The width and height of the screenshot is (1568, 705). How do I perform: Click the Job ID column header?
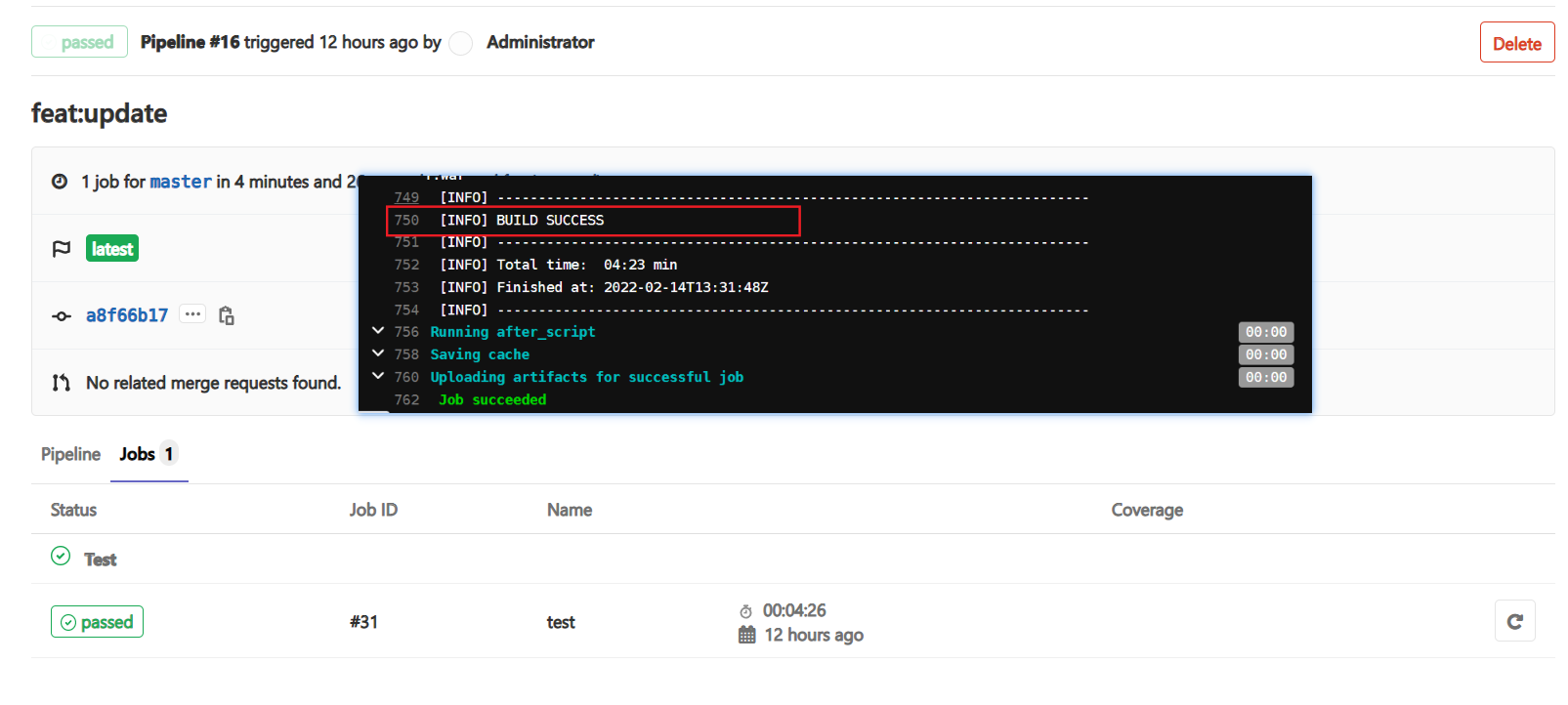point(373,510)
